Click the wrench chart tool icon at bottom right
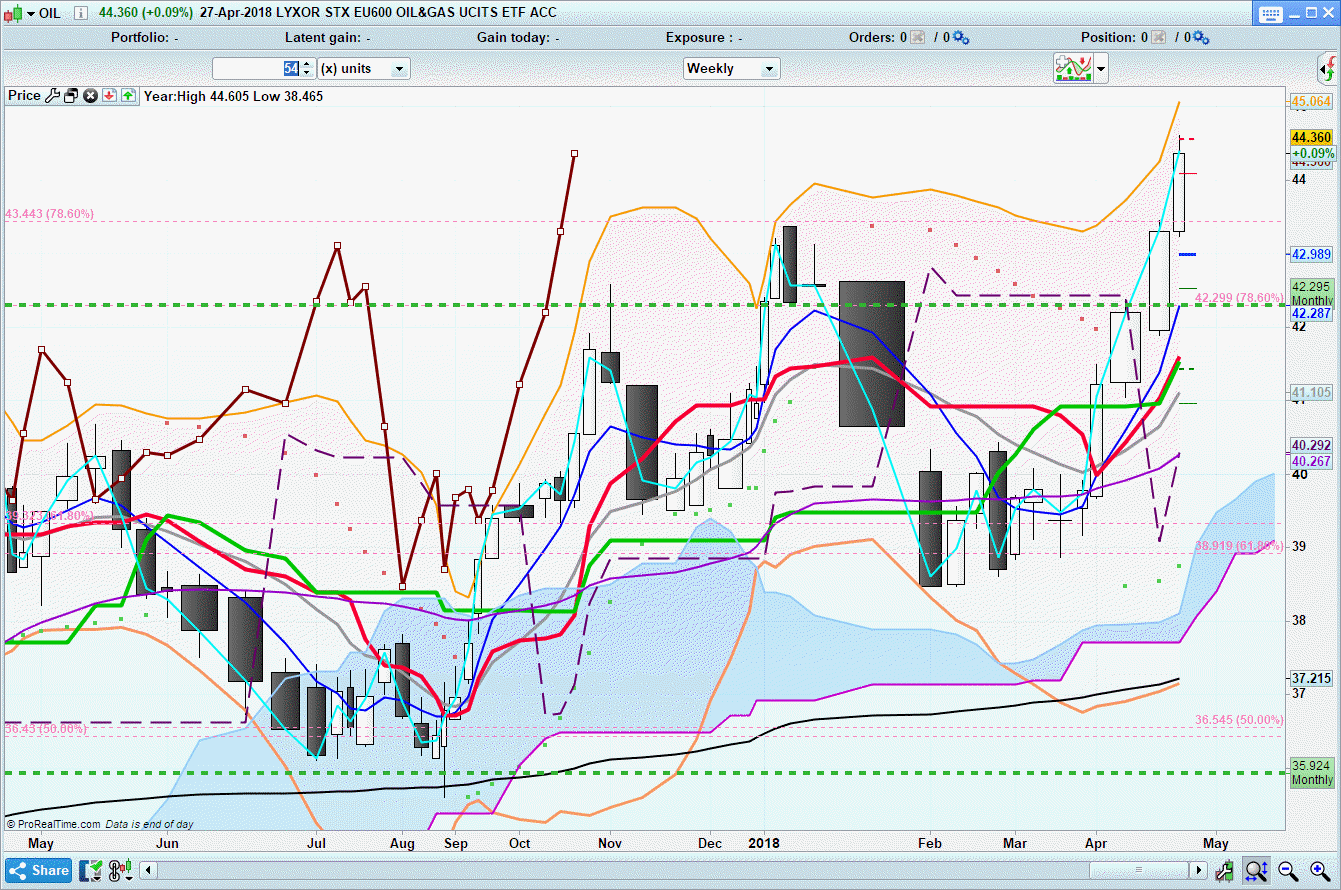Viewport: 1341px width, 890px height. (1225, 871)
